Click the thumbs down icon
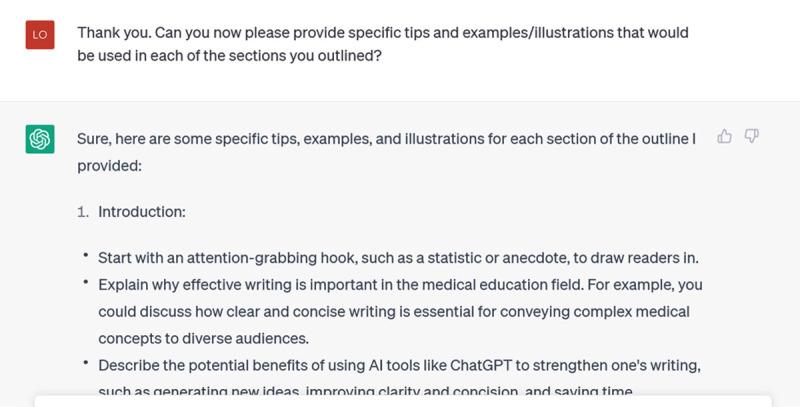Screen dimensions: 800x407 coord(752,136)
